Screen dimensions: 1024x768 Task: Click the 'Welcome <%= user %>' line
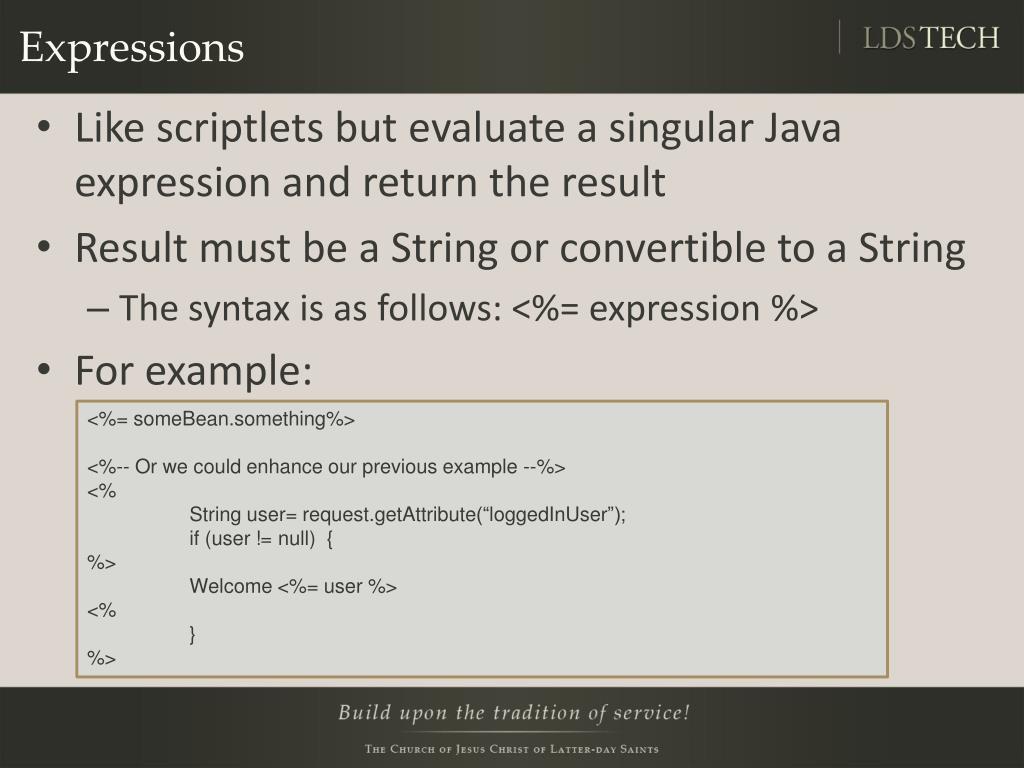293,586
